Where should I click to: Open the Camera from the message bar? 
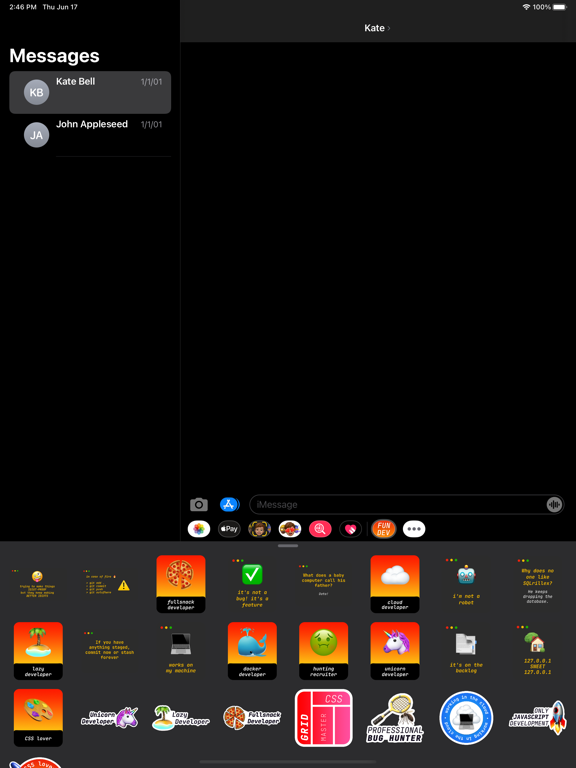click(x=198, y=504)
